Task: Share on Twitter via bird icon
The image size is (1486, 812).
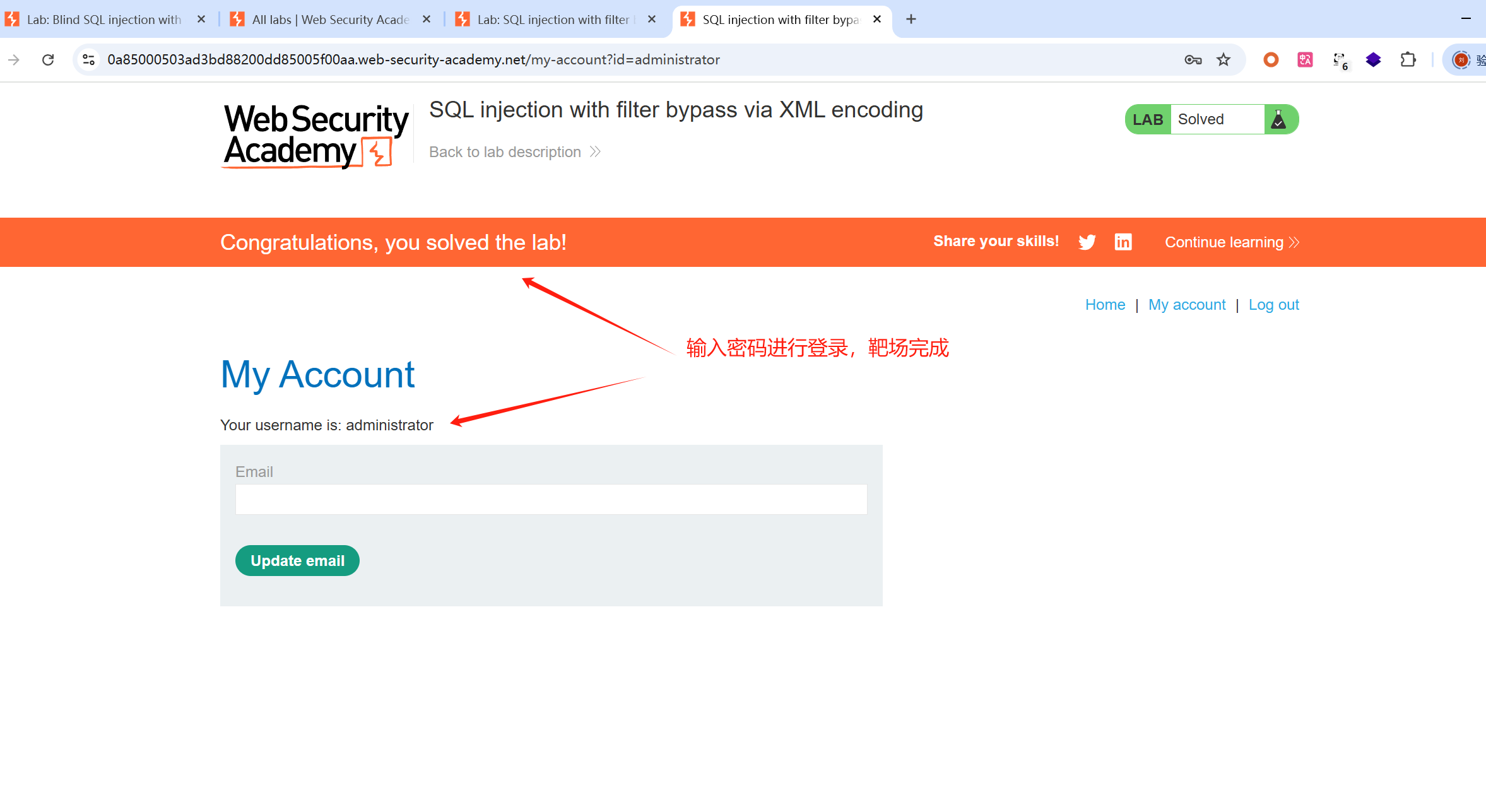Action: (x=1087, y=242)
